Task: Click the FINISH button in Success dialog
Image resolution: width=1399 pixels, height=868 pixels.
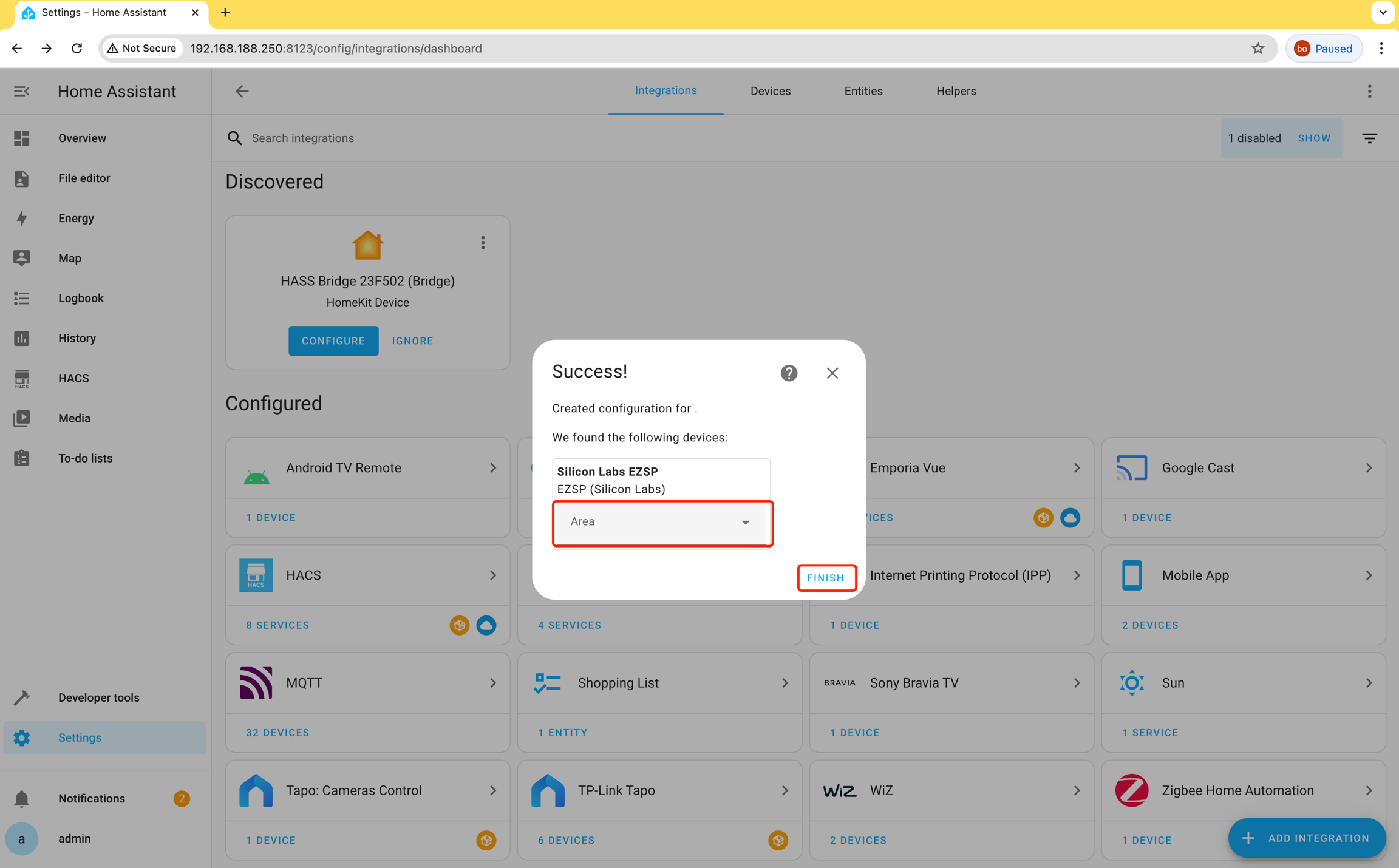Action: [x=825, y=578]
